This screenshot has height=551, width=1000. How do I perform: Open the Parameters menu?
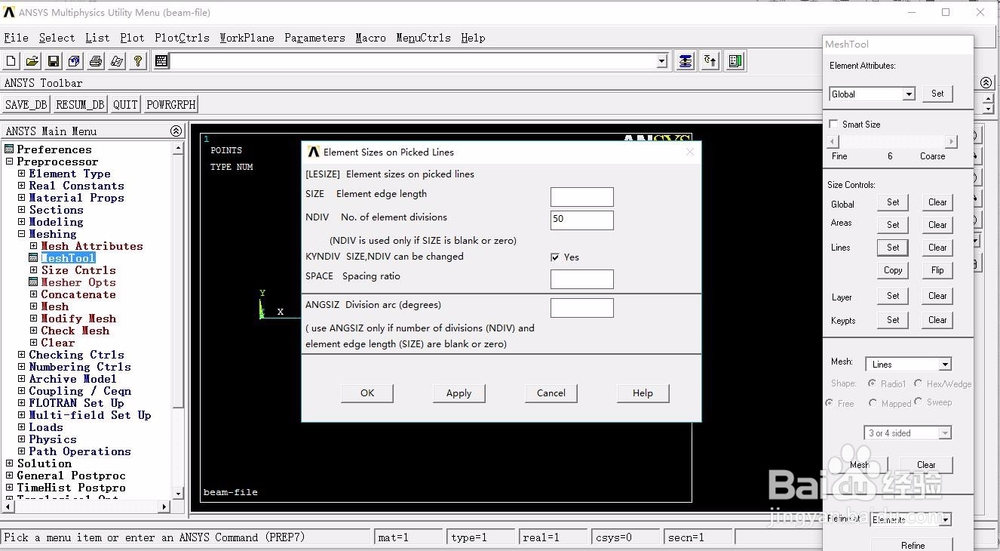[x=314, y=38]
